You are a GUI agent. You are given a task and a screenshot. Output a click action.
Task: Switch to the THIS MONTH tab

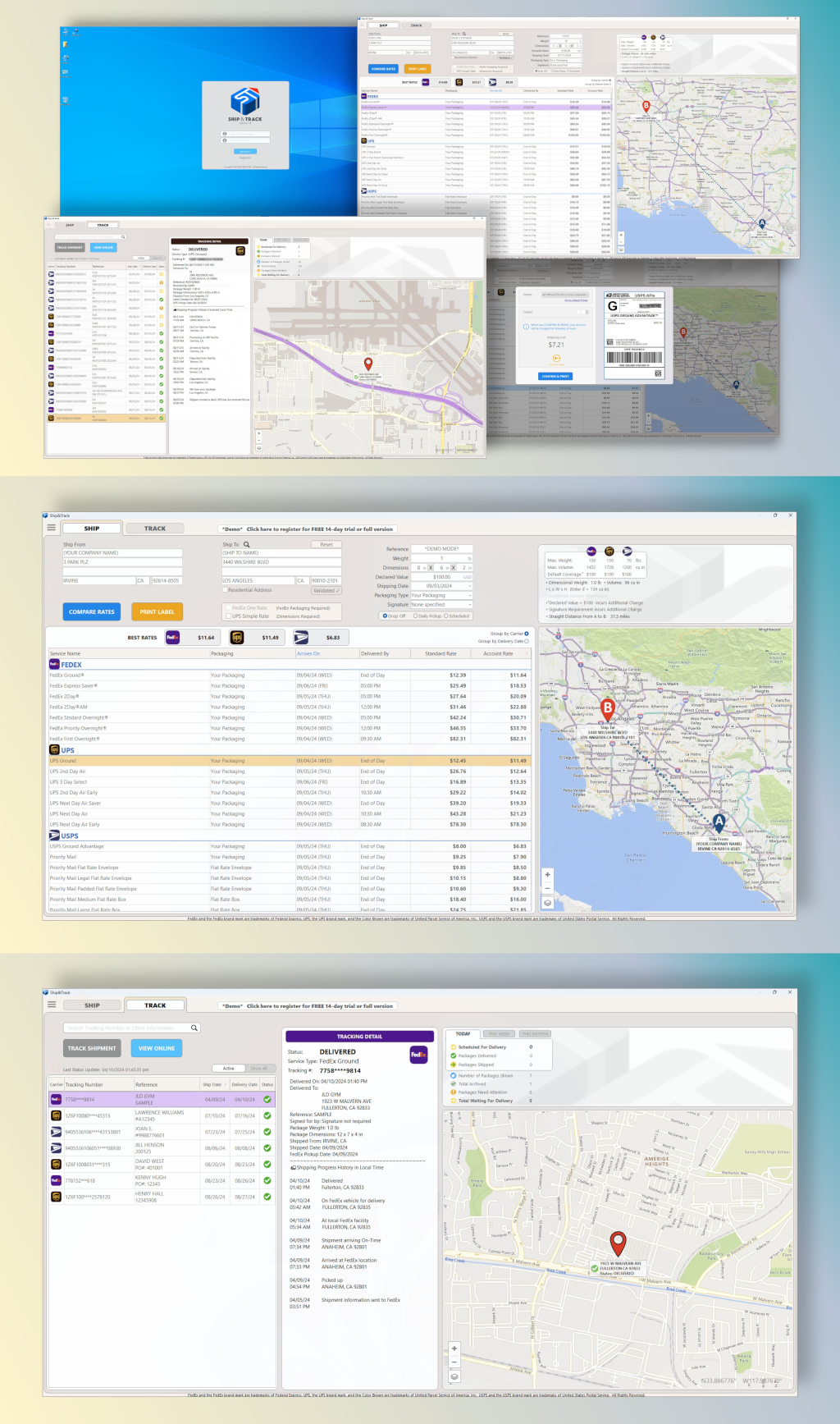pyautogui.click(x=535, y=1034)
